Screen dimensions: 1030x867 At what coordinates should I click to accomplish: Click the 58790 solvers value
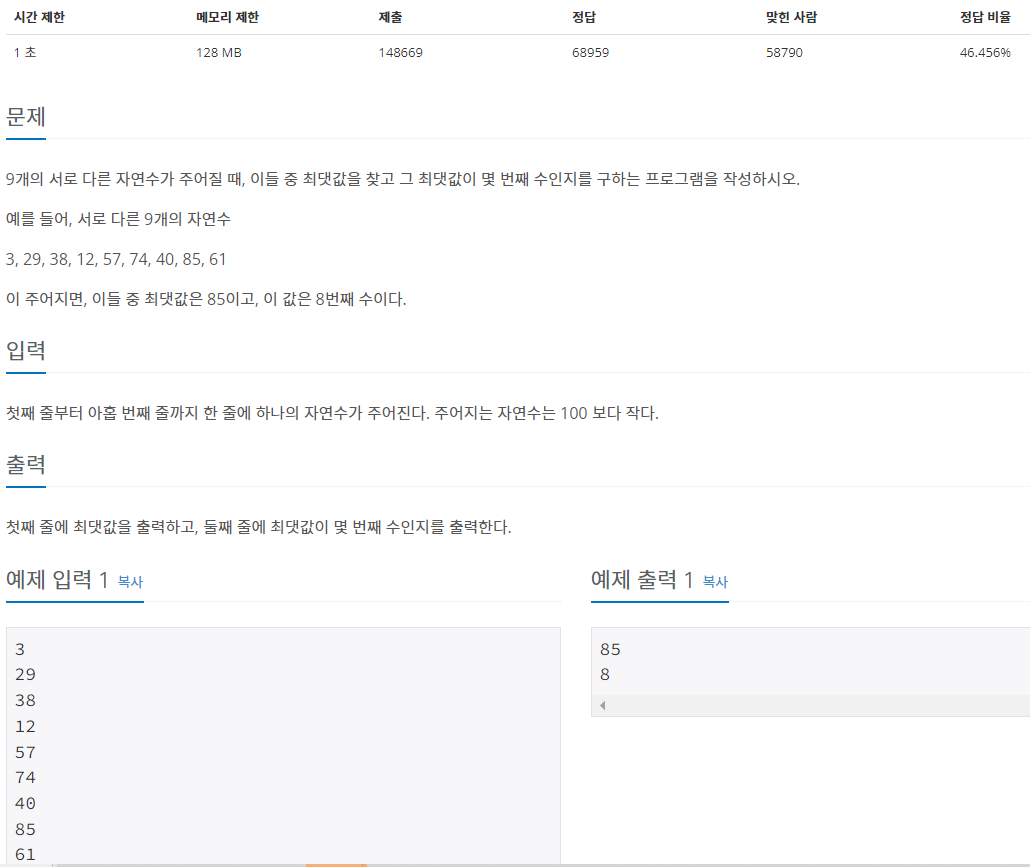(x=784, y=53)
